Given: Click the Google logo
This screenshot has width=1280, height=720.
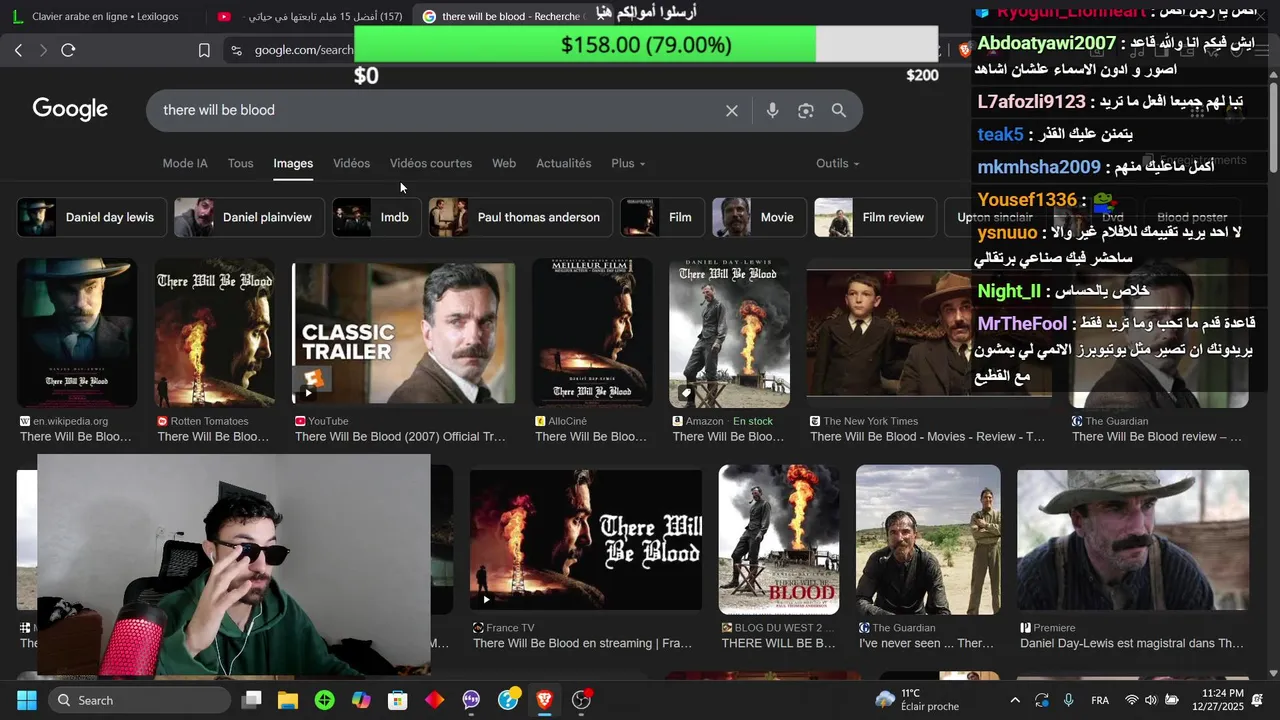Looking at the screenshot, I should 70,110.
